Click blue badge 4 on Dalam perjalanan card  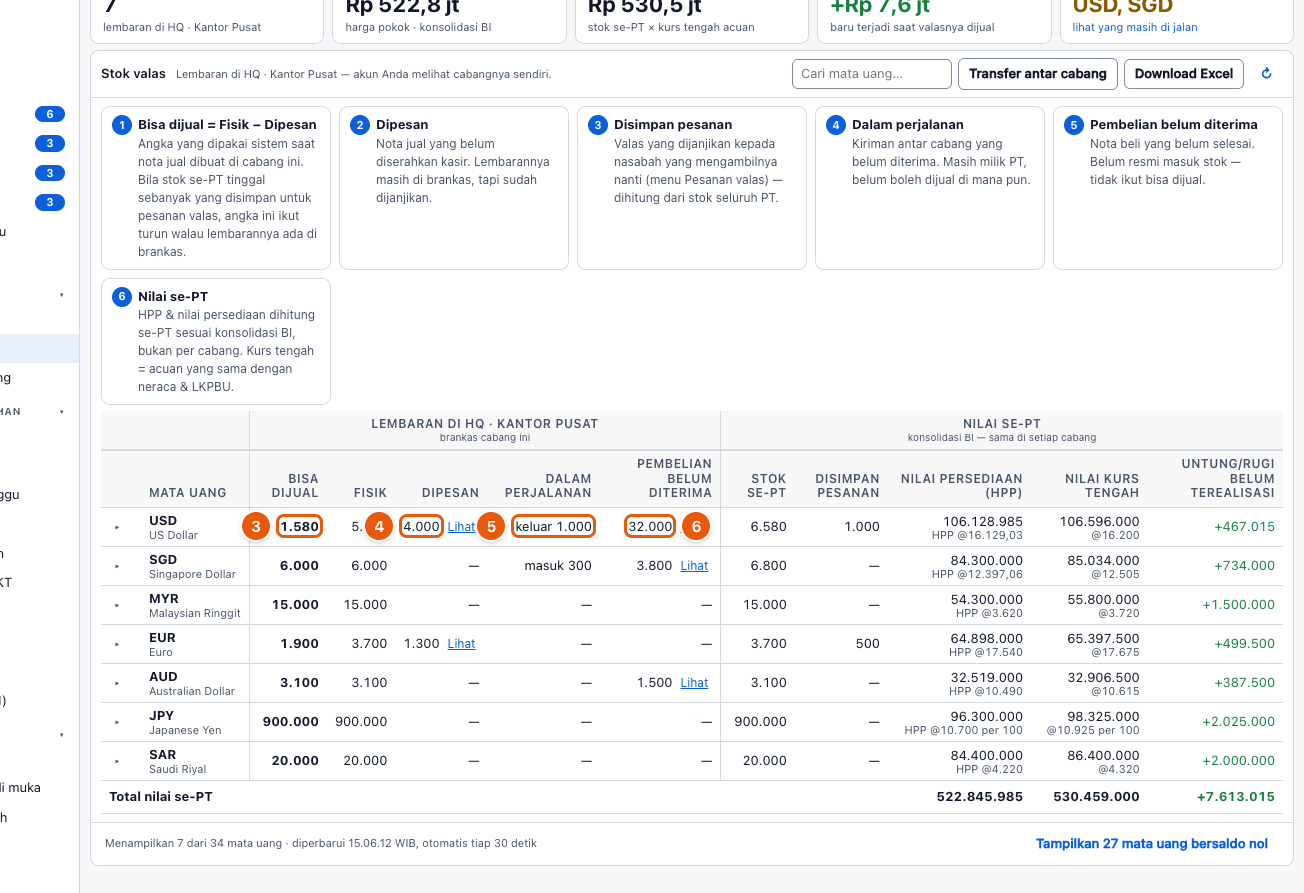[x=836, y=125]
